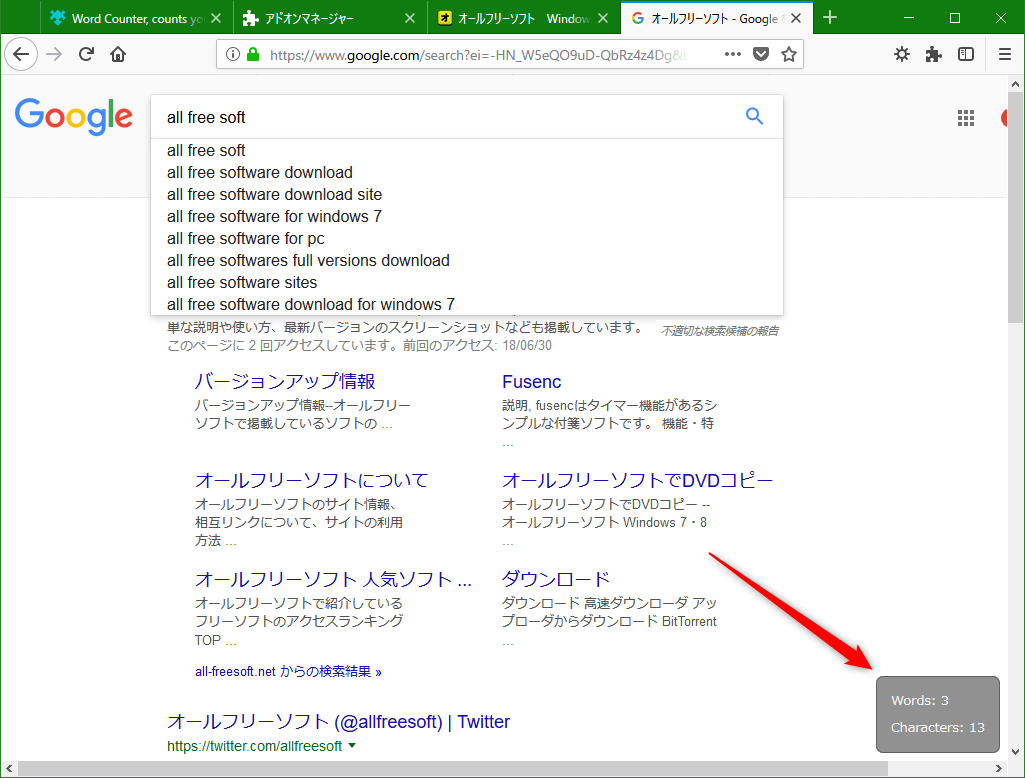Viewport: 1025px width, 778px height.
Task: Toggle the sidebar view icon
Action: [x=966, y=54]
